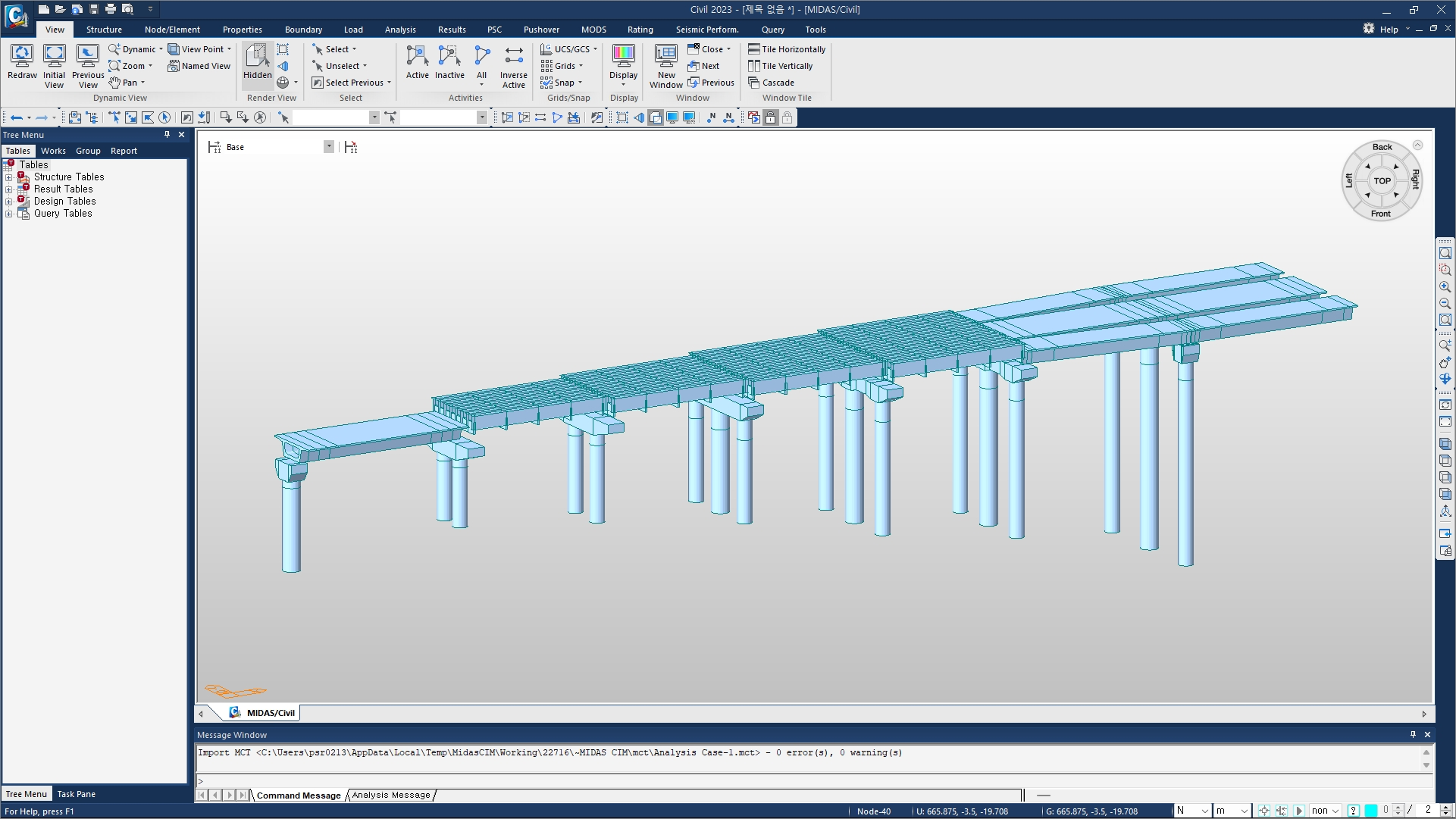Click the Zoom In icon on the right toolbar
Screen dimensions: 1456x819
1445,287
